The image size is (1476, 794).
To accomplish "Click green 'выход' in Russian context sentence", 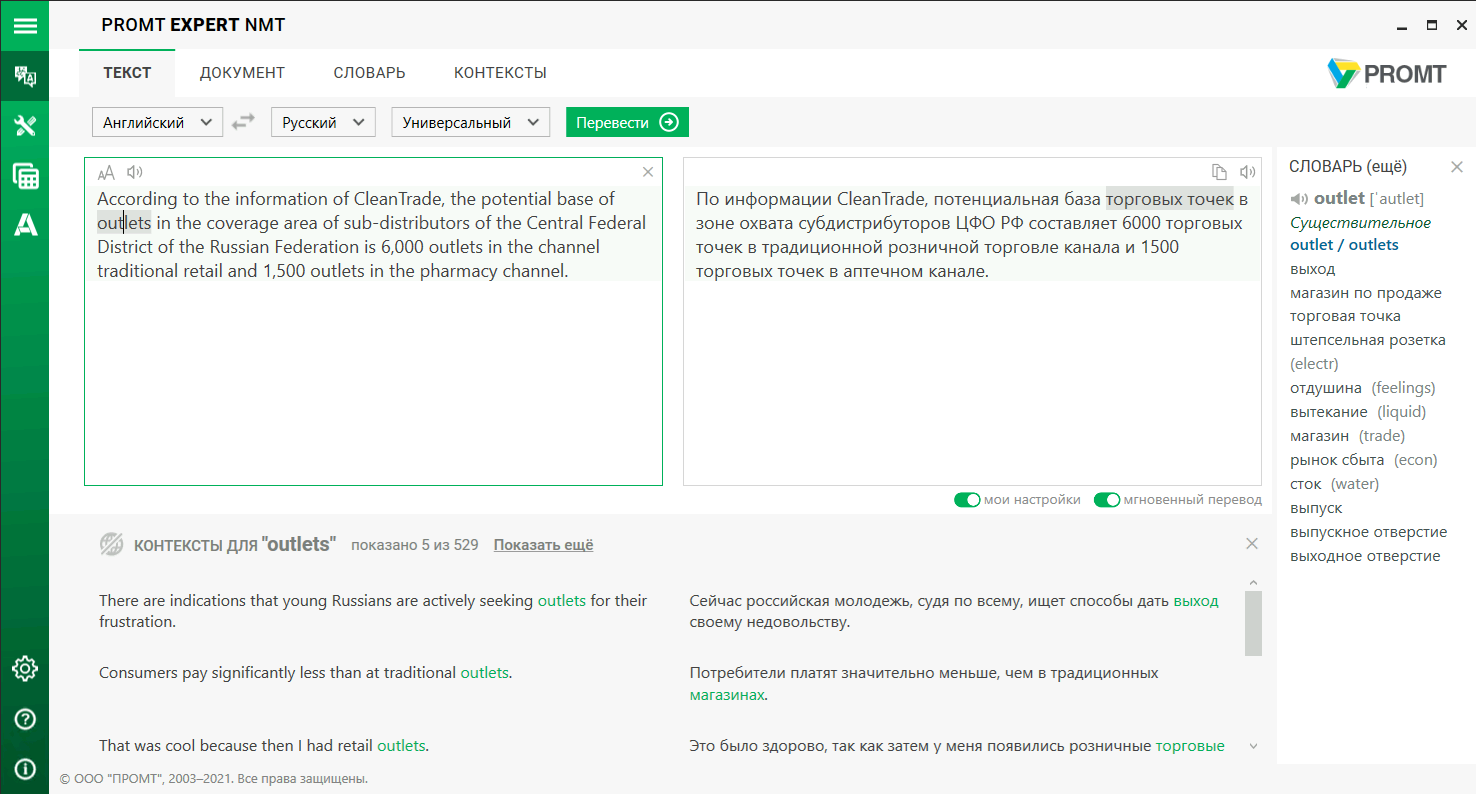I will pos(1196,601).
